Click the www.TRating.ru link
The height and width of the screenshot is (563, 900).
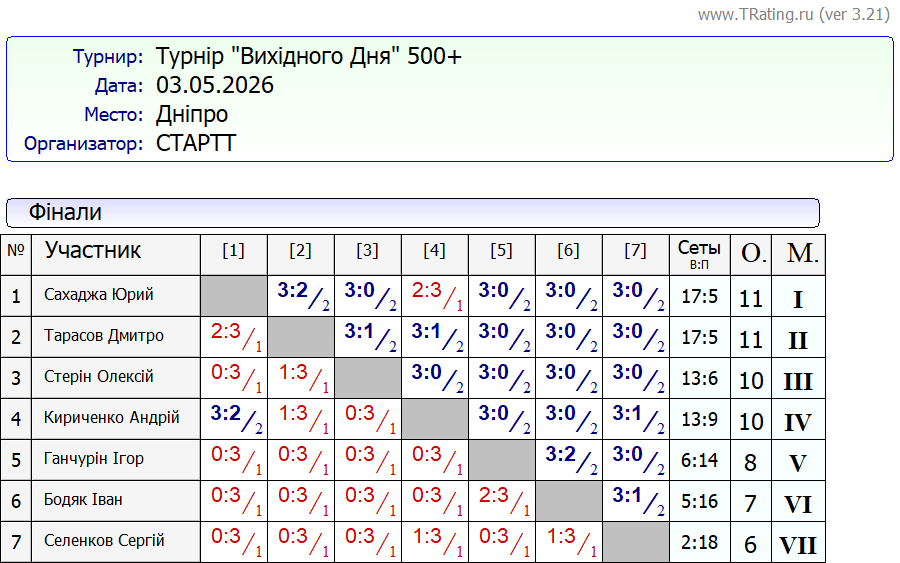click(793, 14)
